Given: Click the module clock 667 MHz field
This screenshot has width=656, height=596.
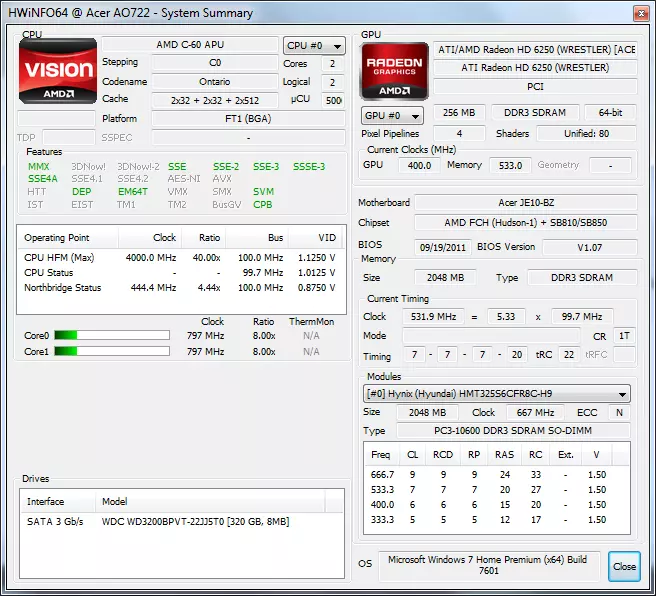Looking at the screenshot, I should pyautogui.click(x=535, y=412).
